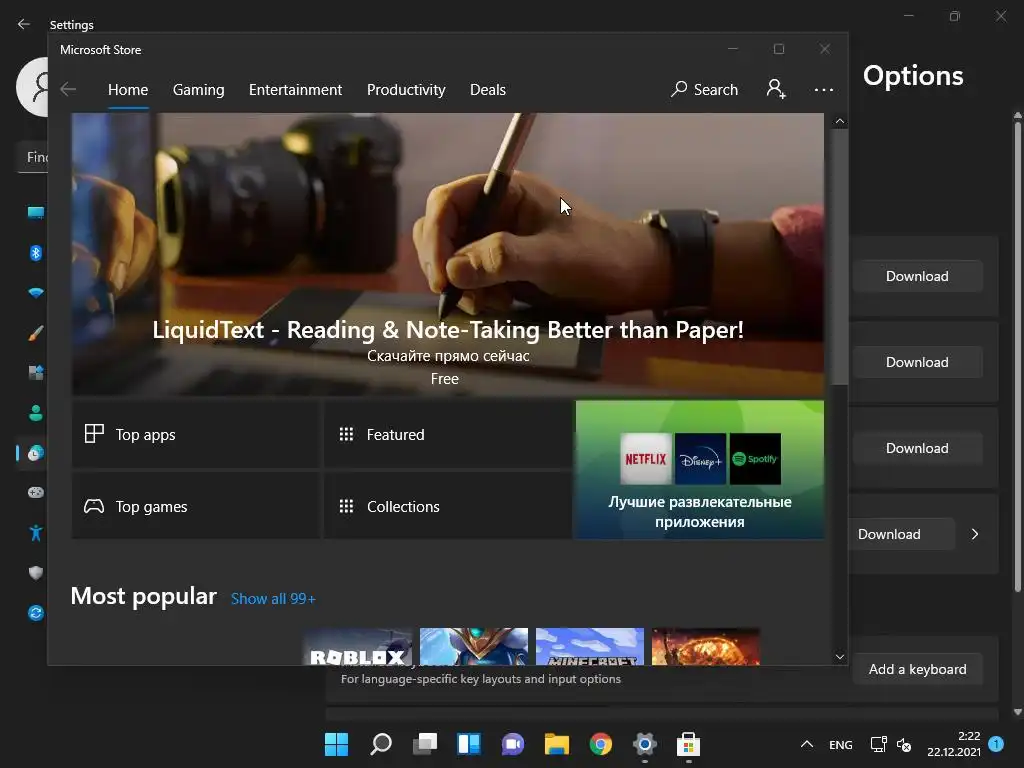Open Top games tile
The height and width of the screenshot is (768, 1024).
point(196,506)
